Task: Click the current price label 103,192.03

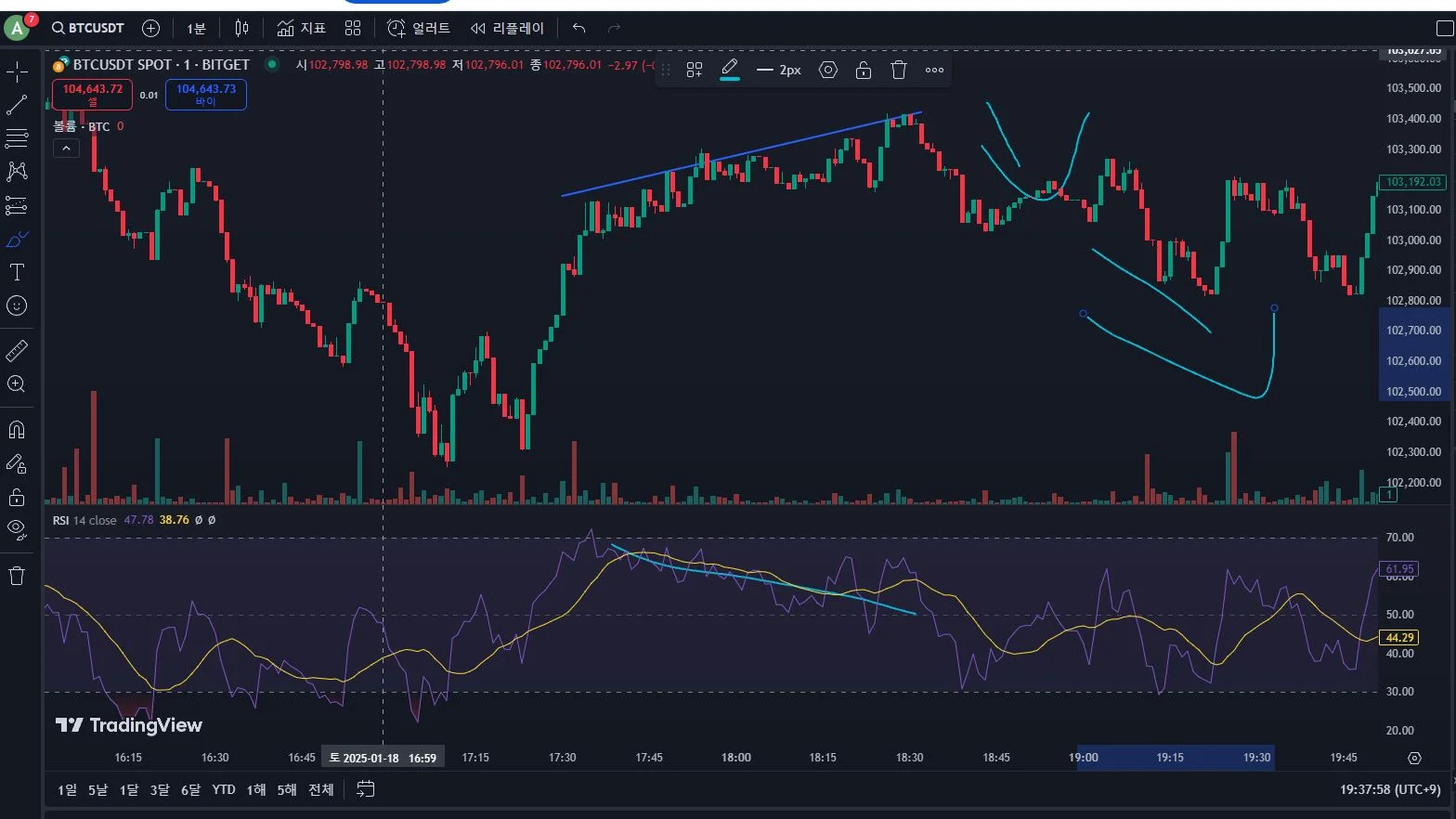Action: (1413, 182)
